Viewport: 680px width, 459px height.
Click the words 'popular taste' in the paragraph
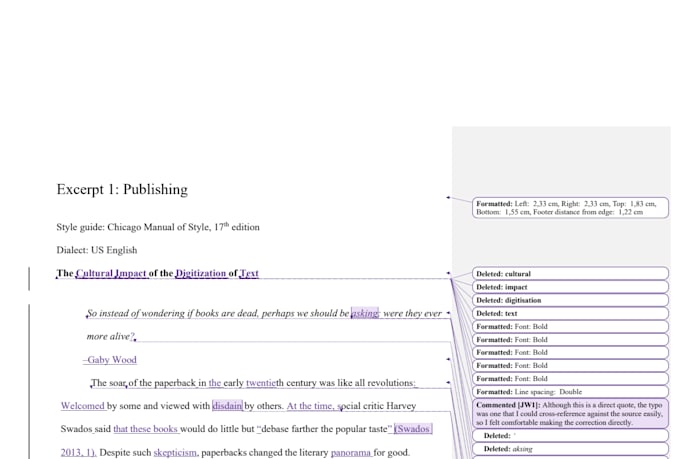coord(358,429)
